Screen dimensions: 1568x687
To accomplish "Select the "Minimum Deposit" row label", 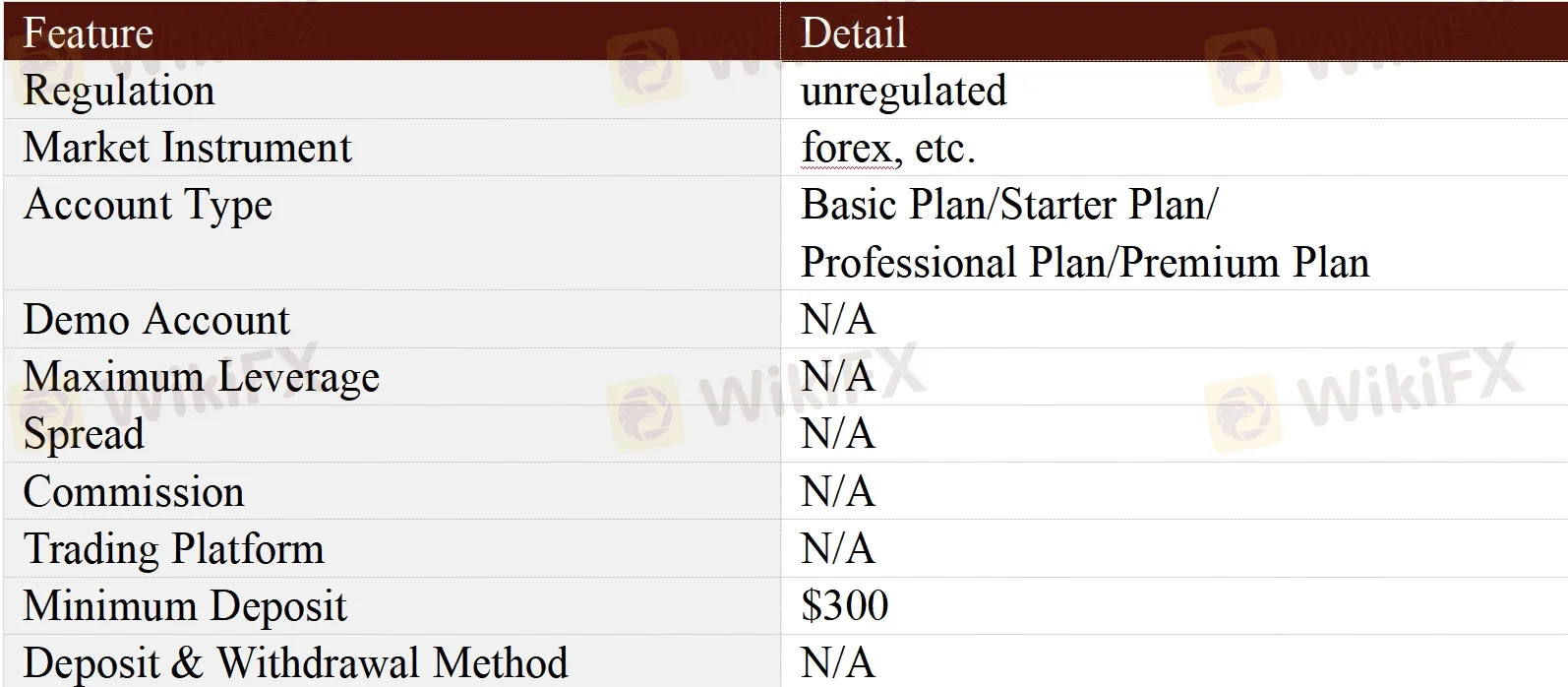I will pyautogui.click(x=185, y=606).
